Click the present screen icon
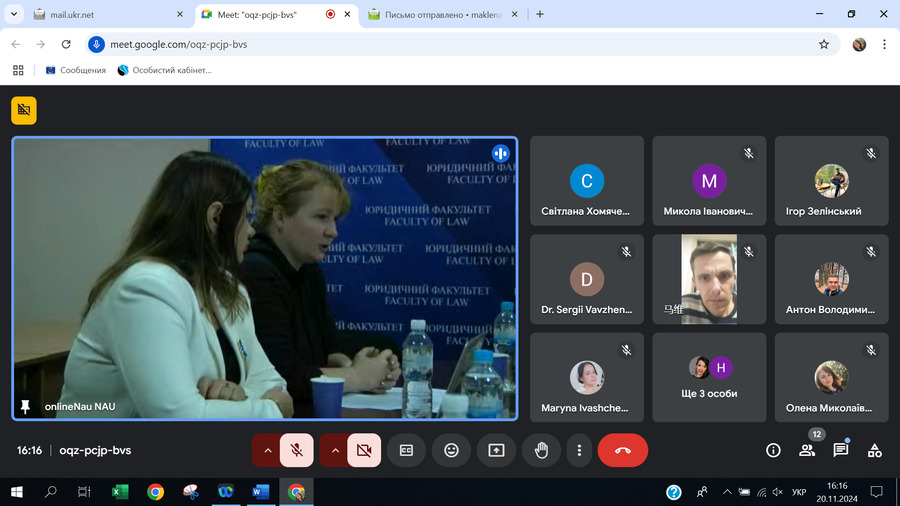900x506 pixels. 496,451
